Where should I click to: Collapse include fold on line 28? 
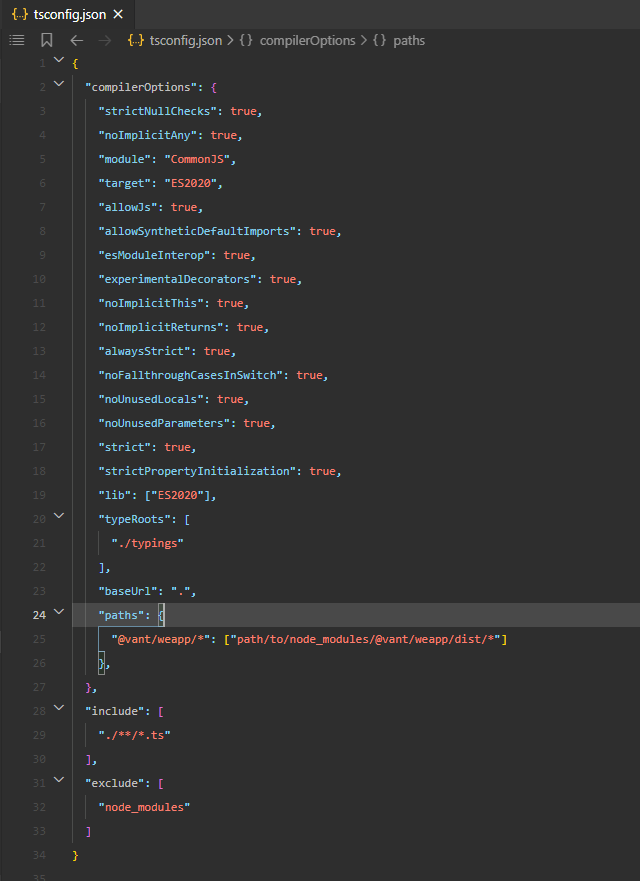(x=58, y=708)
